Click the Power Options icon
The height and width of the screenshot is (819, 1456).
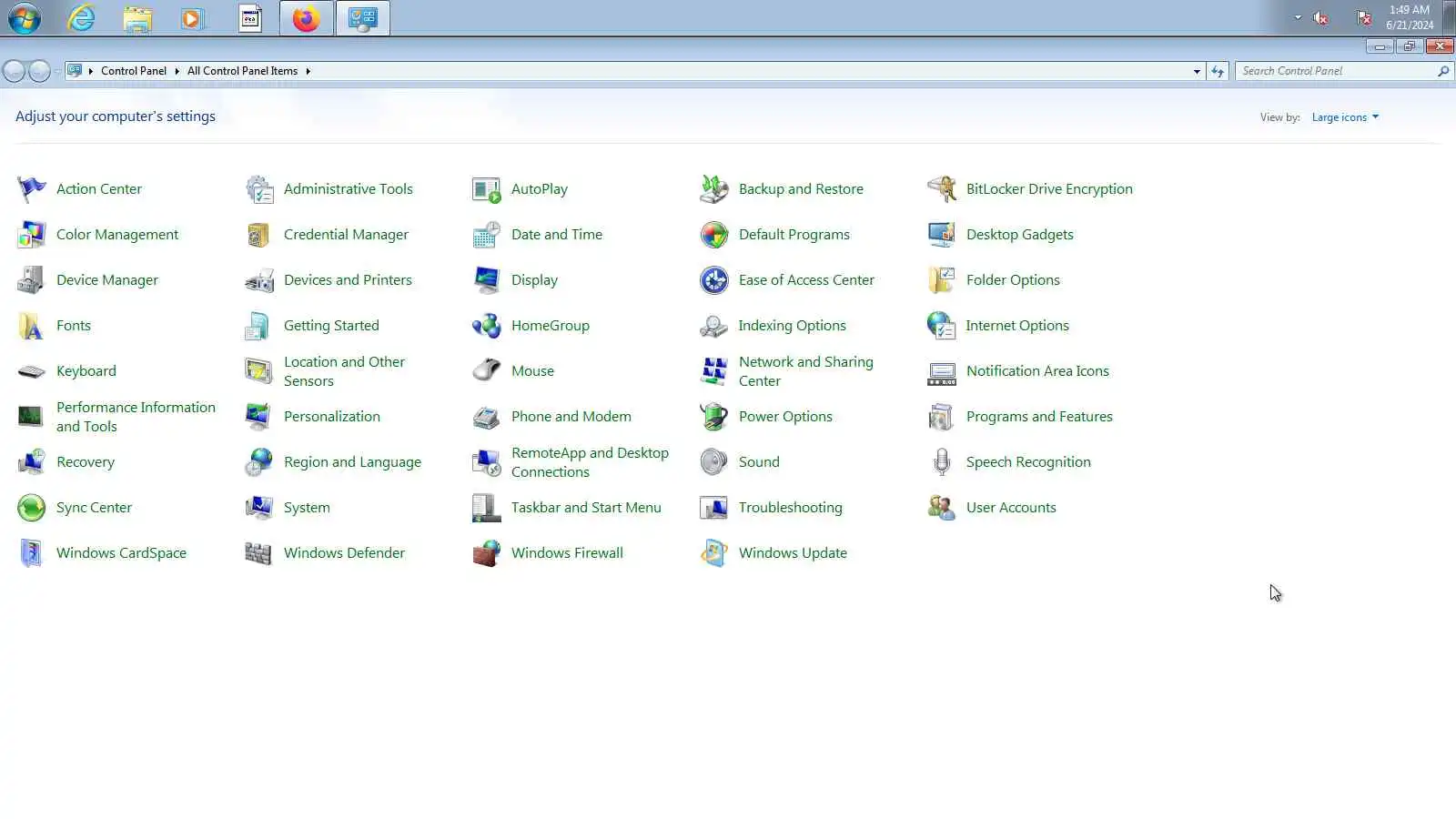[x=714, y=417]
